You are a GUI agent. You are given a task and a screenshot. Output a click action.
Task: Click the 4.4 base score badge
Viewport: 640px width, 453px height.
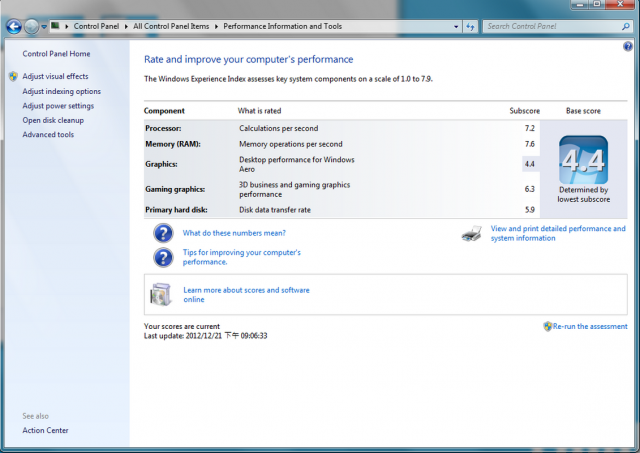click(x=583, y=160)
